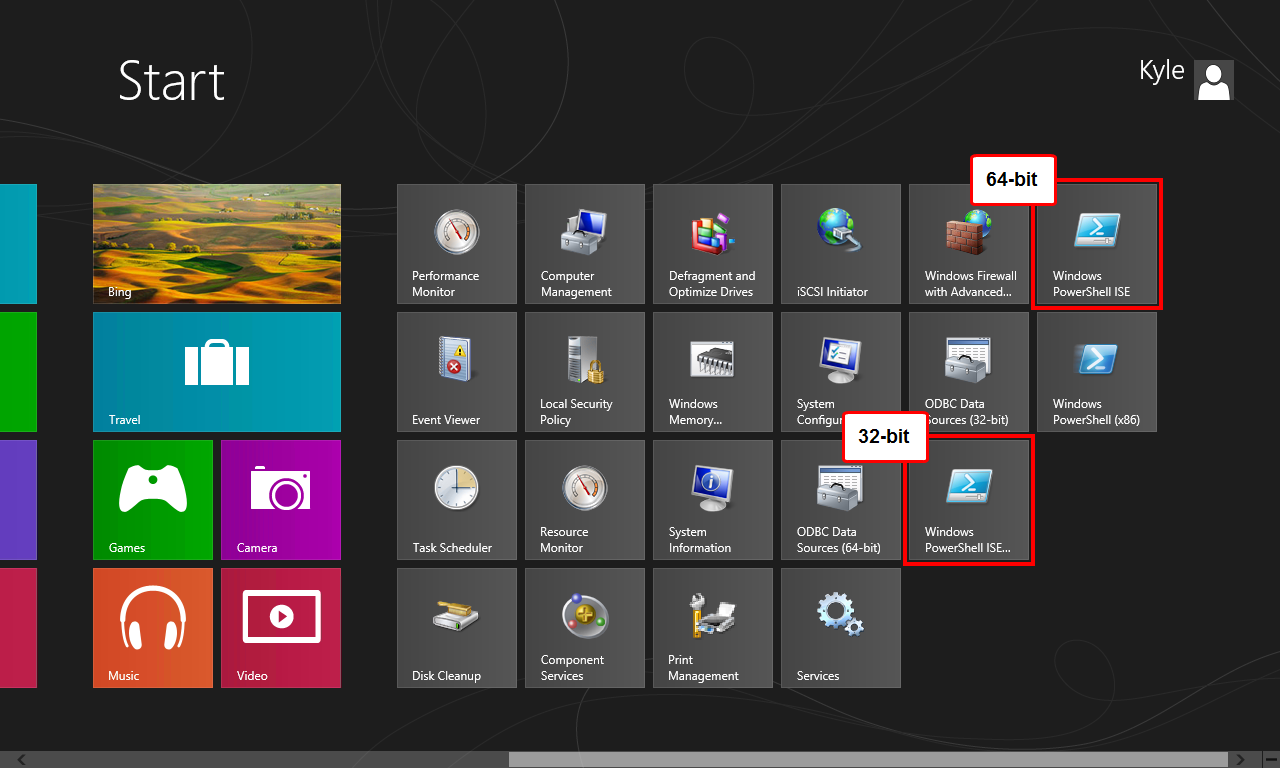Screen dimensions: 1280x768
Task: Launch Computer Management tile
Action: [x=585, y=244]
